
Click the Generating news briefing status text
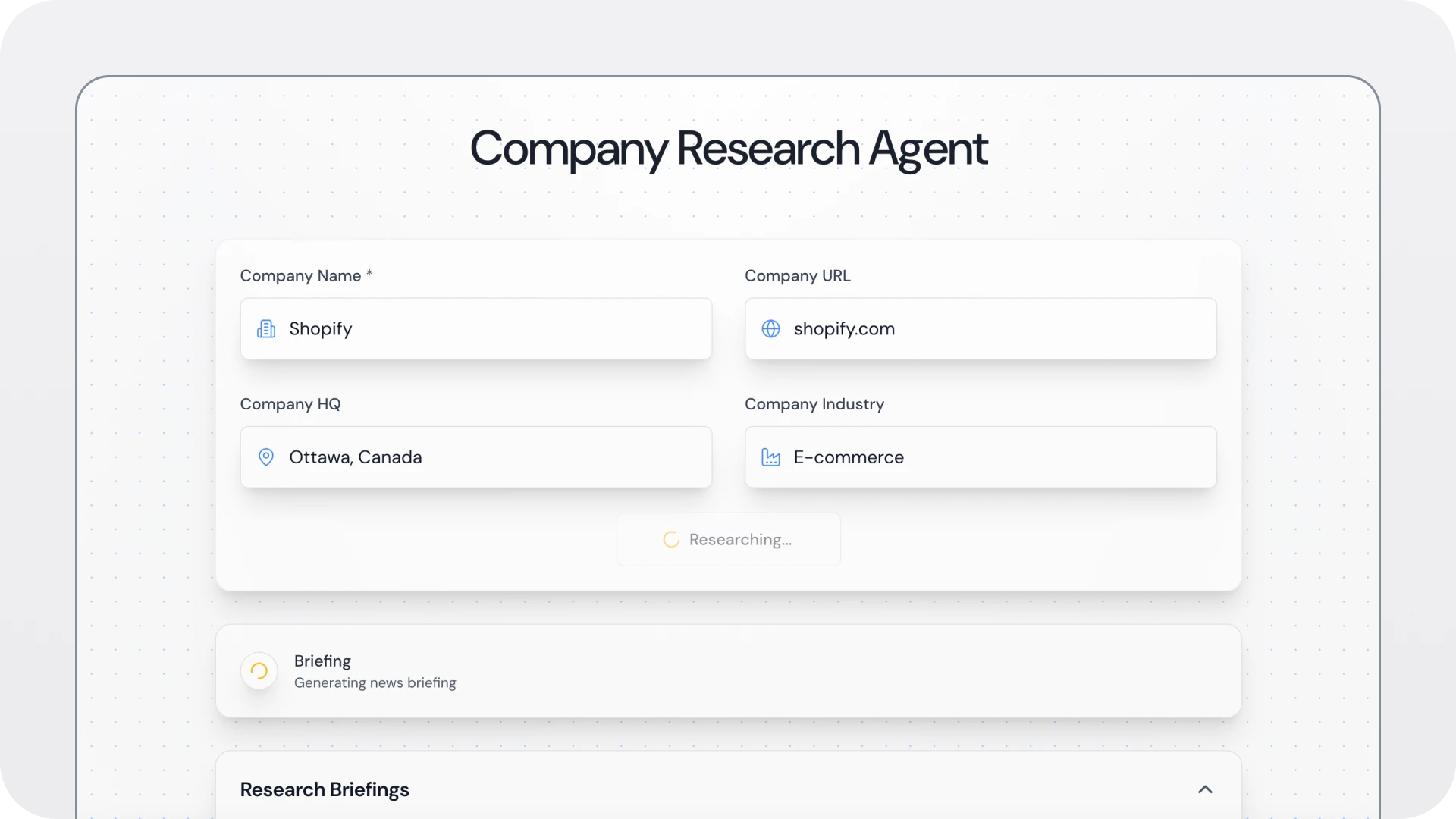pyautogui.click(x=375, y=682)
